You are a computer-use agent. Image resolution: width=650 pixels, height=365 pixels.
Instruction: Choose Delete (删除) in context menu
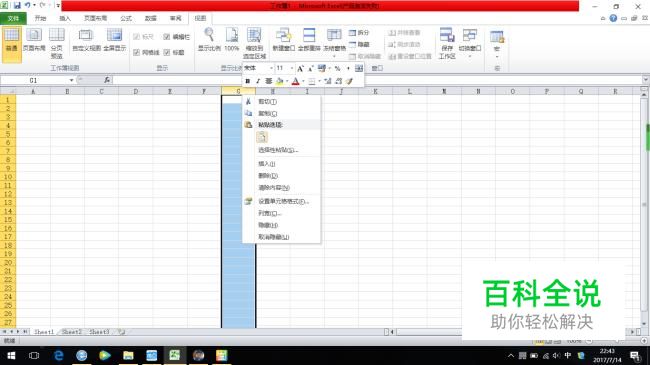tap(281, 176)
